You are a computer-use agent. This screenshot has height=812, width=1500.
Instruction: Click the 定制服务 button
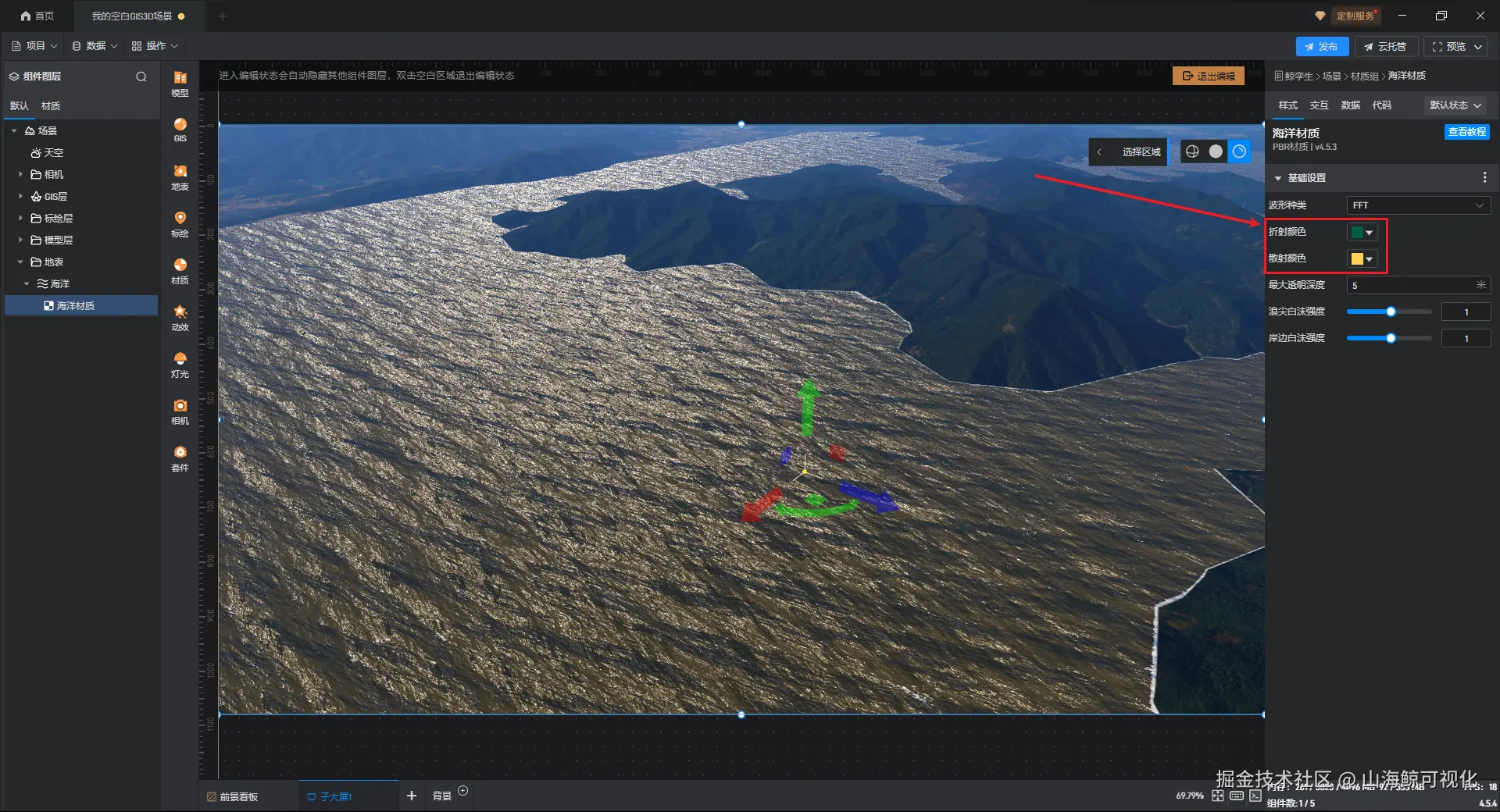coord(1354,16)
